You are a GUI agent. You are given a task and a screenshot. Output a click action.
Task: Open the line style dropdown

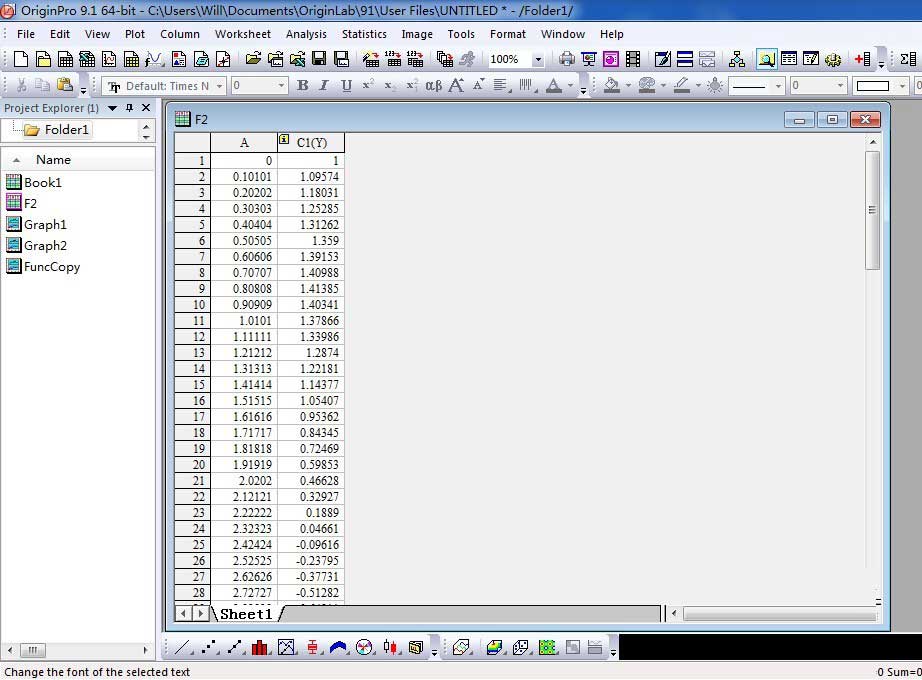778,86
